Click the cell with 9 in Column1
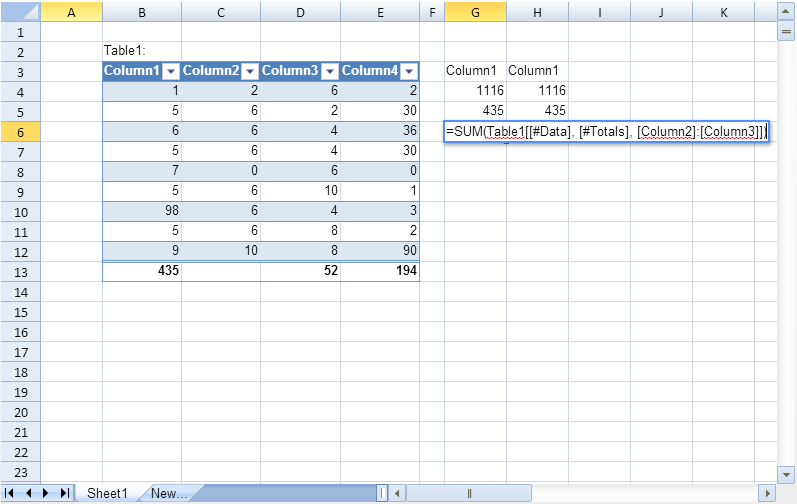The image size is (797, 504). 142,250
